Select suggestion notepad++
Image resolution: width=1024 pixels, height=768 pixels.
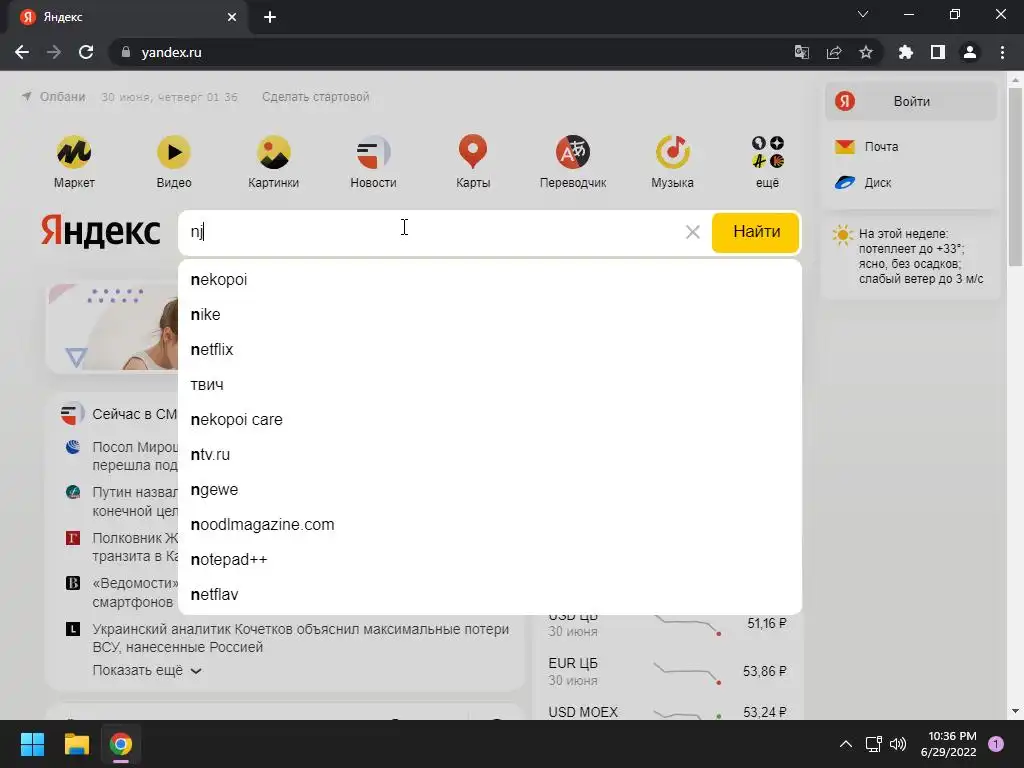click(490, 560)
